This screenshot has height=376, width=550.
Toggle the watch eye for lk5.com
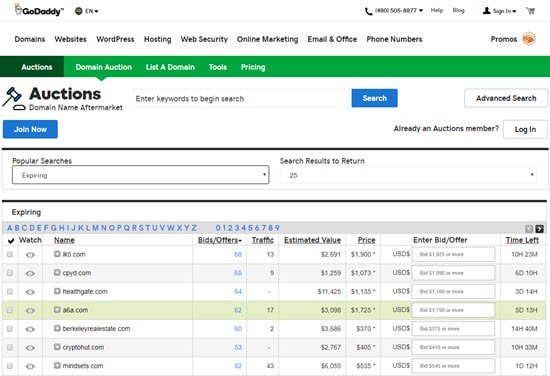30,255
